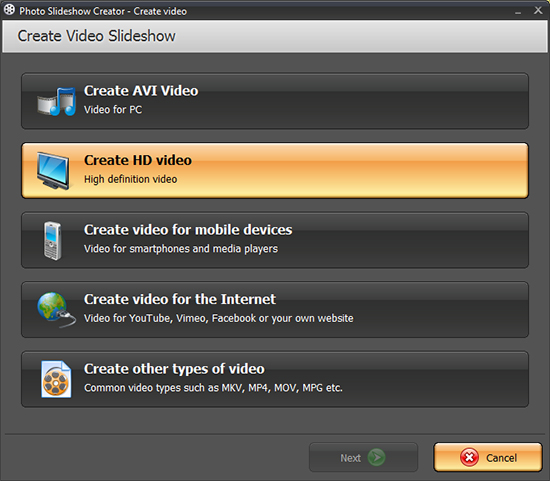Click the green arrow icon beside Next

(376, 457)
